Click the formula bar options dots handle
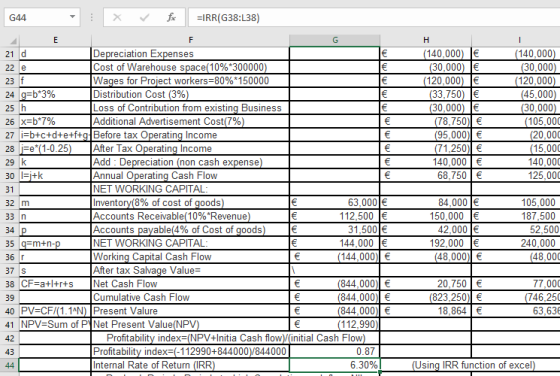The width and height of the screenshot is (560, 376). click(x=92, y=17)
